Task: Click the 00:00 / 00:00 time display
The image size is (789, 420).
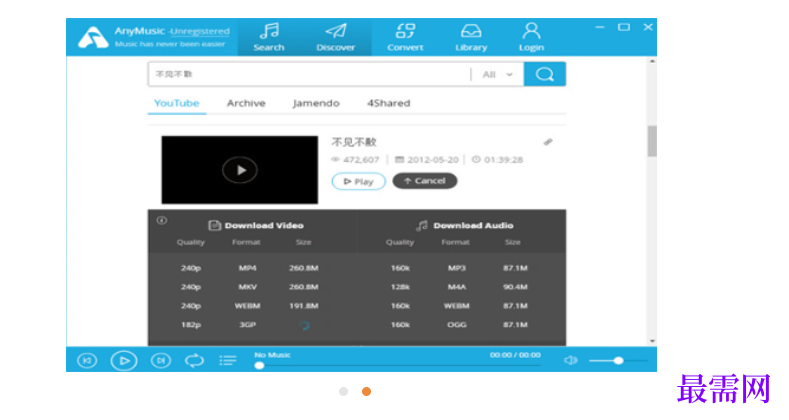Action: click(515, 355)
